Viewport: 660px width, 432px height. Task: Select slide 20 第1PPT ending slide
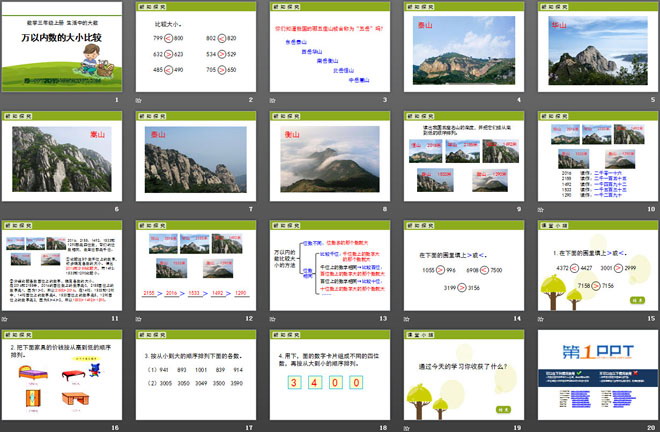coord(598,375)
